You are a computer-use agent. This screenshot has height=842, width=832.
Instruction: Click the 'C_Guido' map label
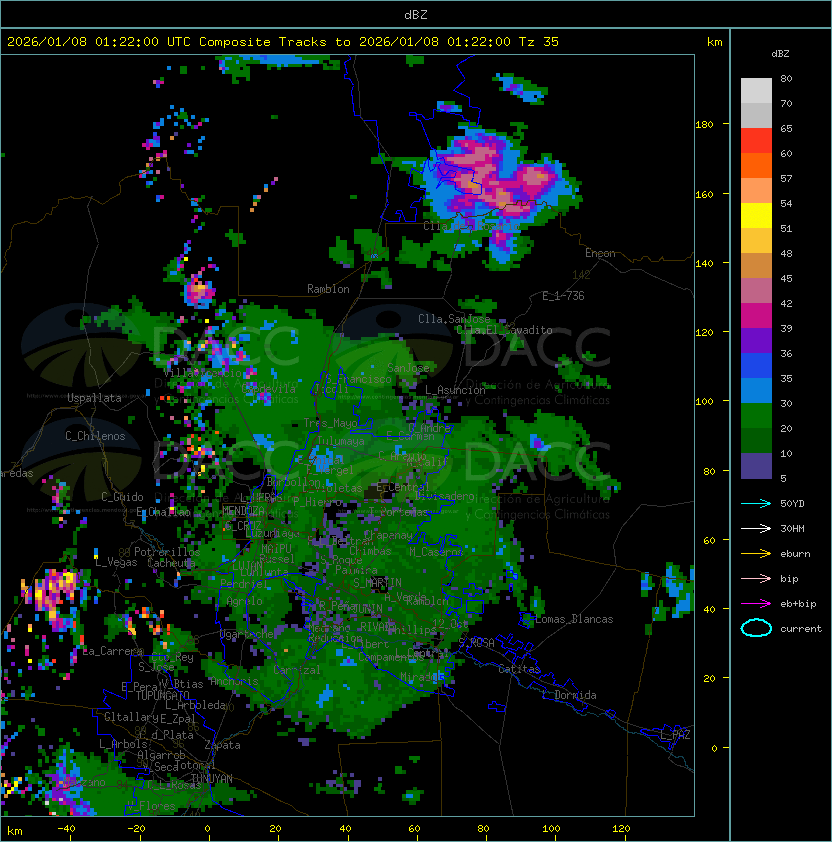tap(122, 497)
